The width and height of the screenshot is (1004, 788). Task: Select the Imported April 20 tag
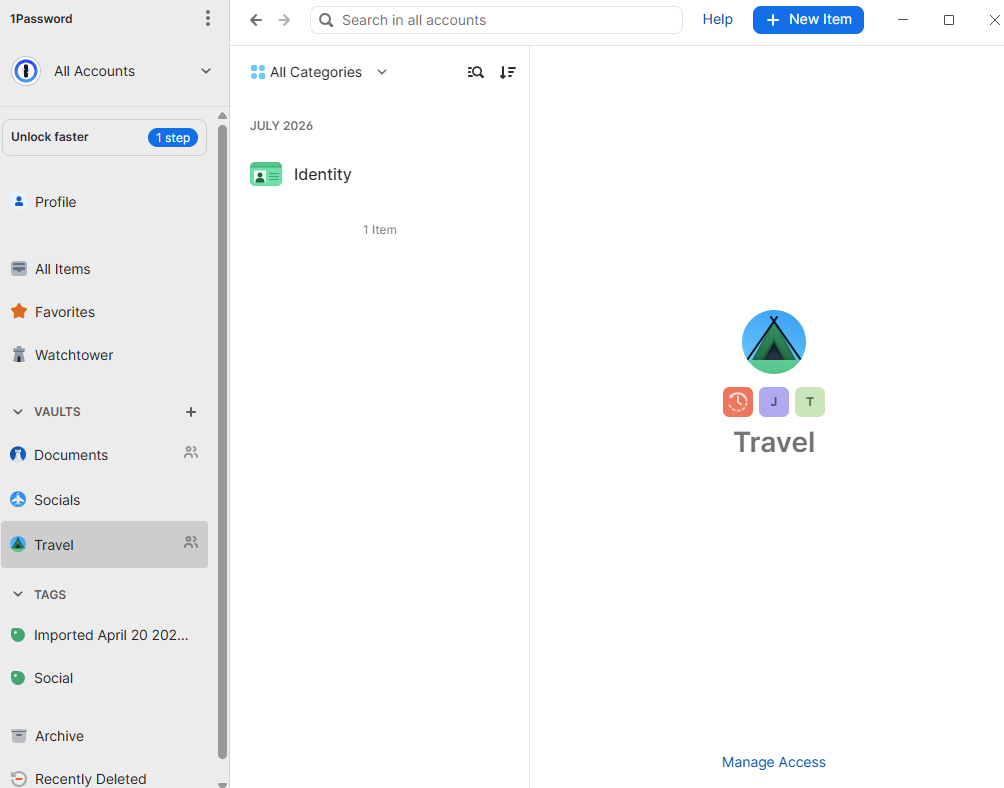(x=104, y=635)
